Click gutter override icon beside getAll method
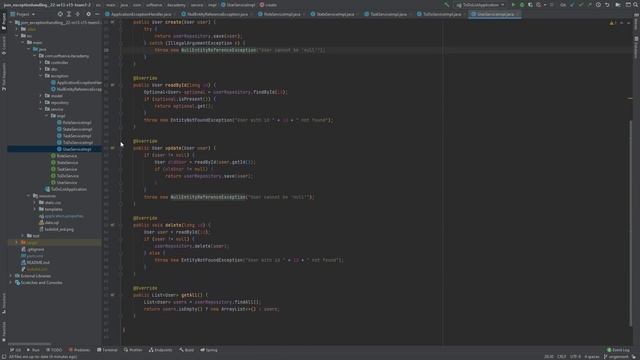The image size is (640, 360). tap(112, 295)
